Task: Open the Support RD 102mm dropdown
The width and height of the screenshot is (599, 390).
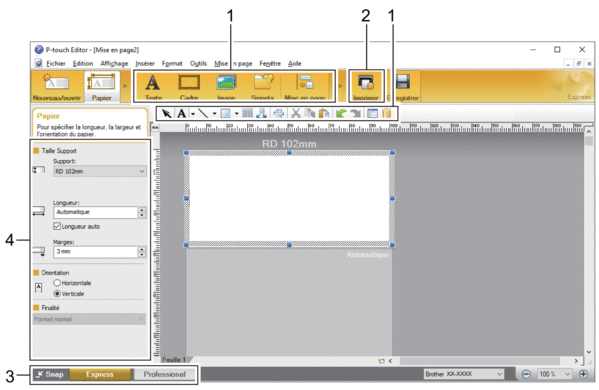Action: [x=100, y=172]
